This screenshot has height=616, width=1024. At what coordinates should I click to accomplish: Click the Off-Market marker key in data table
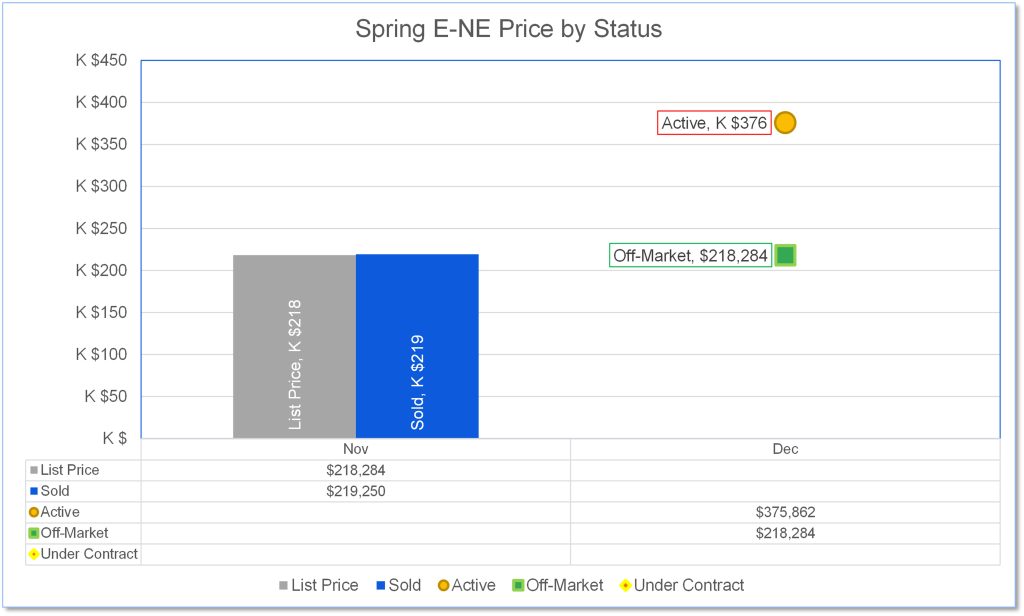[x=34, y=533]
